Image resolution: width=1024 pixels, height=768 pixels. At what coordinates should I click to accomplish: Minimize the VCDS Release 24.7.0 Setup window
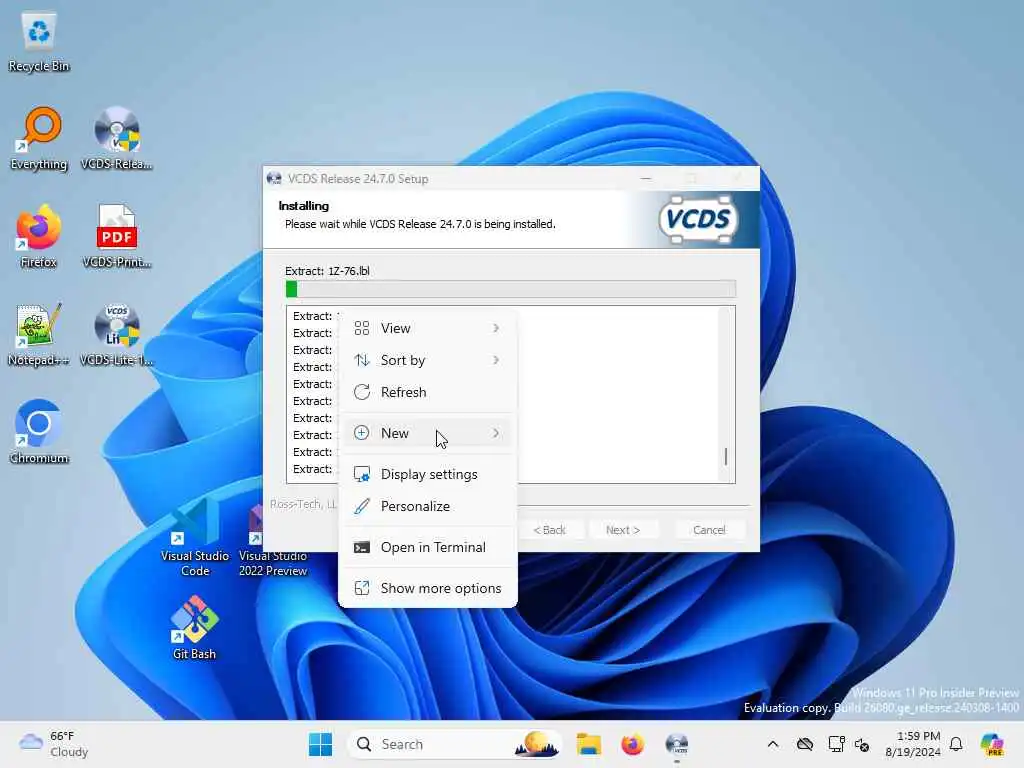646,178
